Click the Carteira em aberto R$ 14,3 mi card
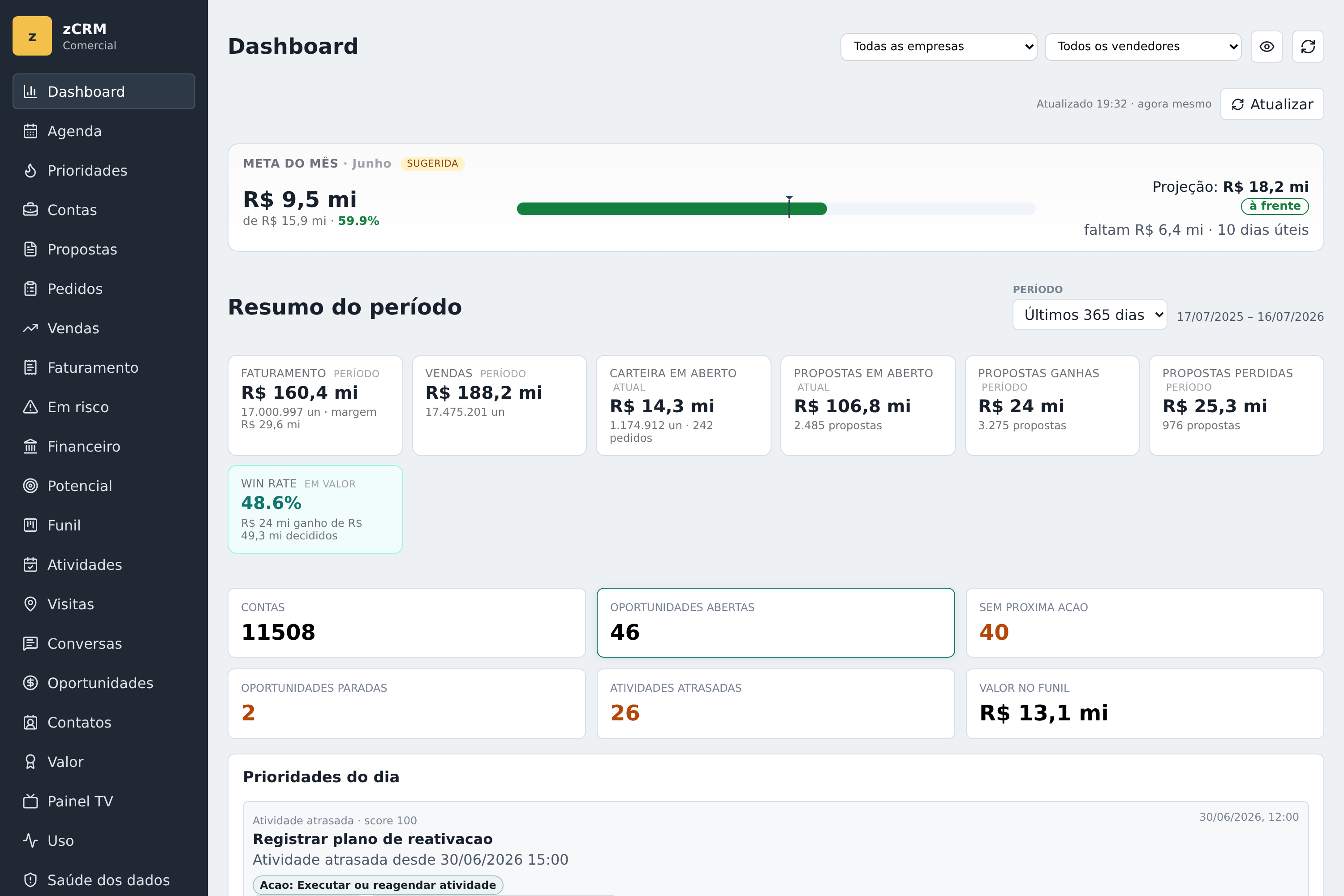 pos(684,405)
